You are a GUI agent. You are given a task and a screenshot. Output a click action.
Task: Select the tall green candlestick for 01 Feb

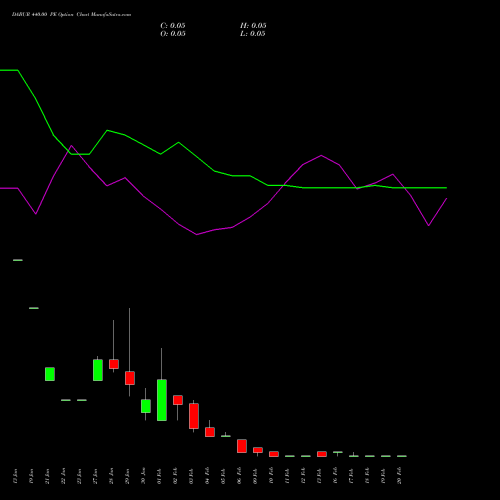click(162, 400)
